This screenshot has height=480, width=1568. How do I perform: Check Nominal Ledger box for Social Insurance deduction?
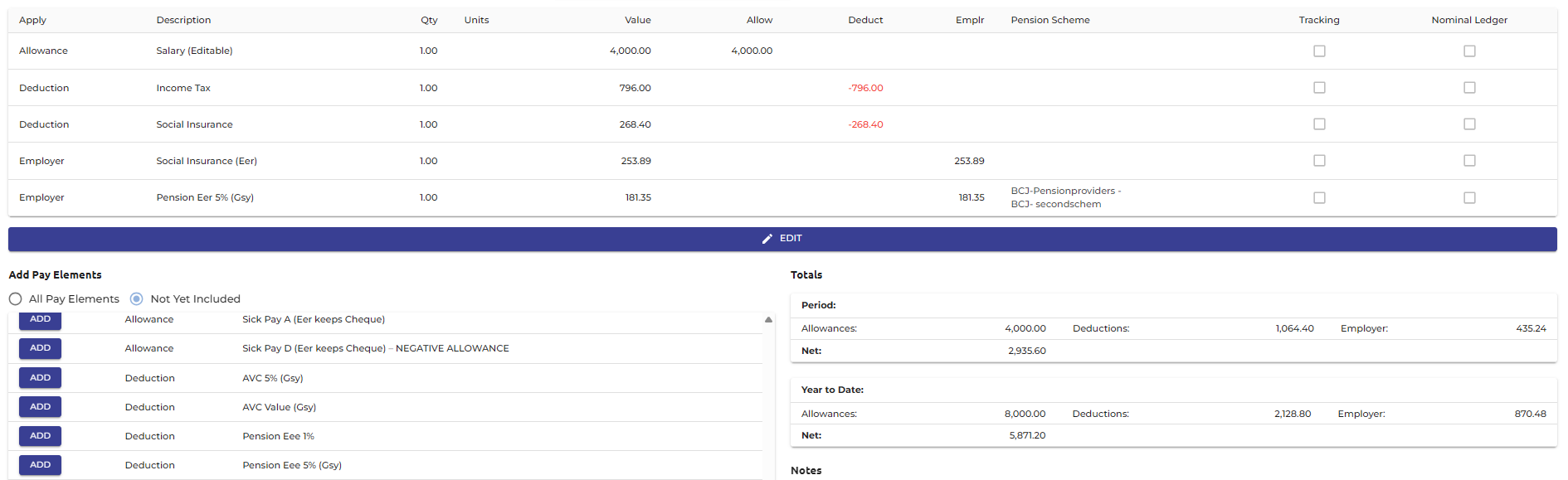(1469, 124)
